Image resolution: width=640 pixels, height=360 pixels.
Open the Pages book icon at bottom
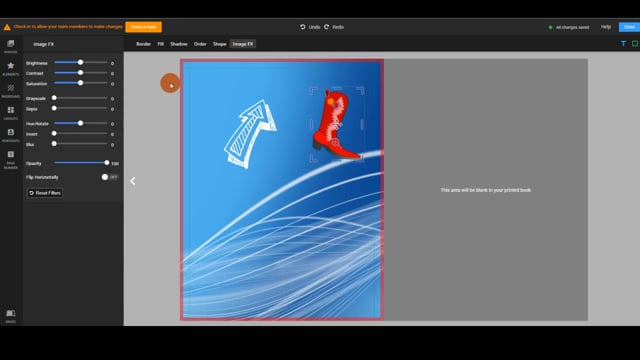11,313
